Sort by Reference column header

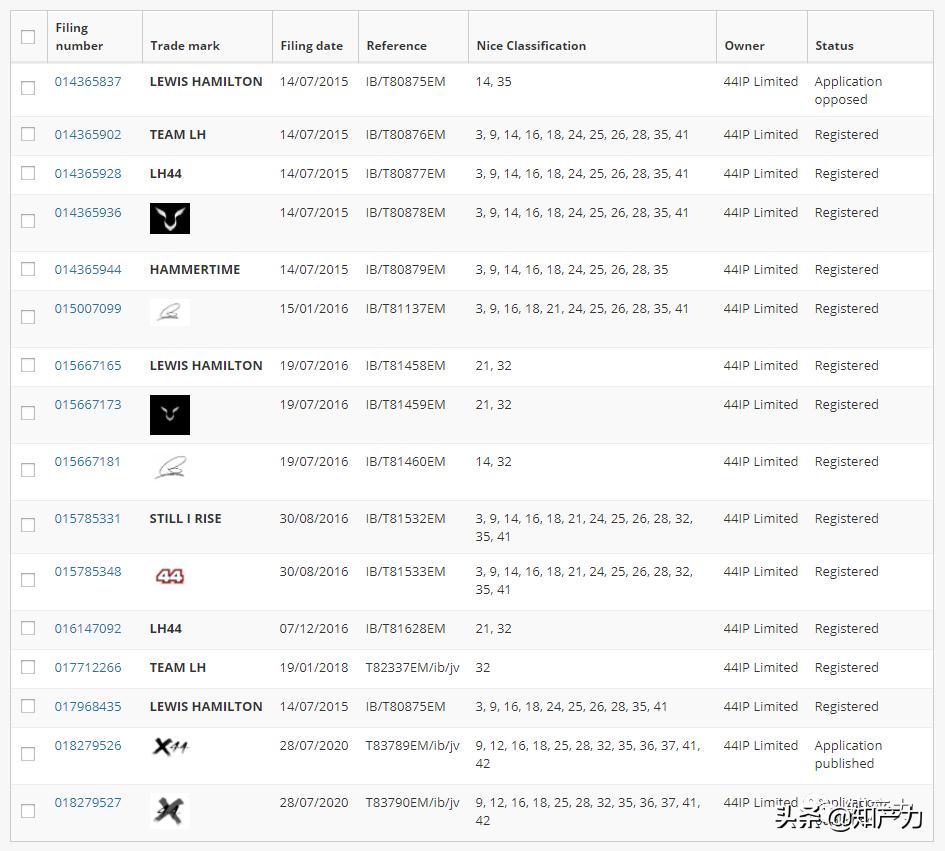point(397,46)
